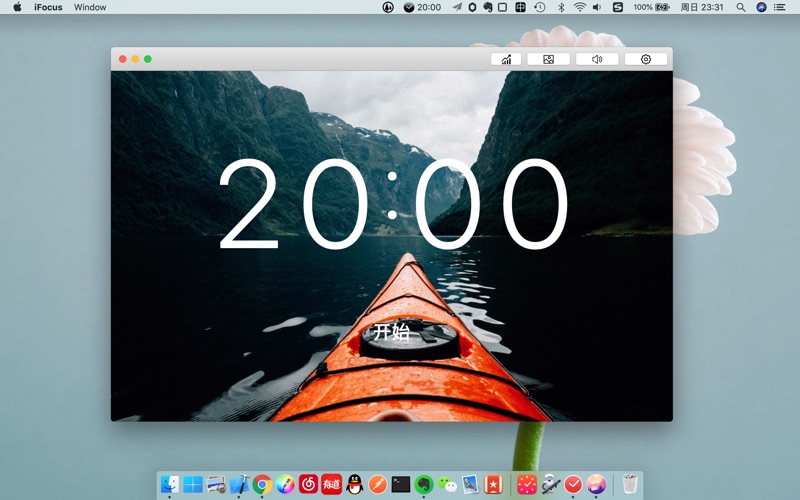Open Trash in the Dock
Image resolution: width=800 pixels, height=500 pixels.
(x=630, y=484)
